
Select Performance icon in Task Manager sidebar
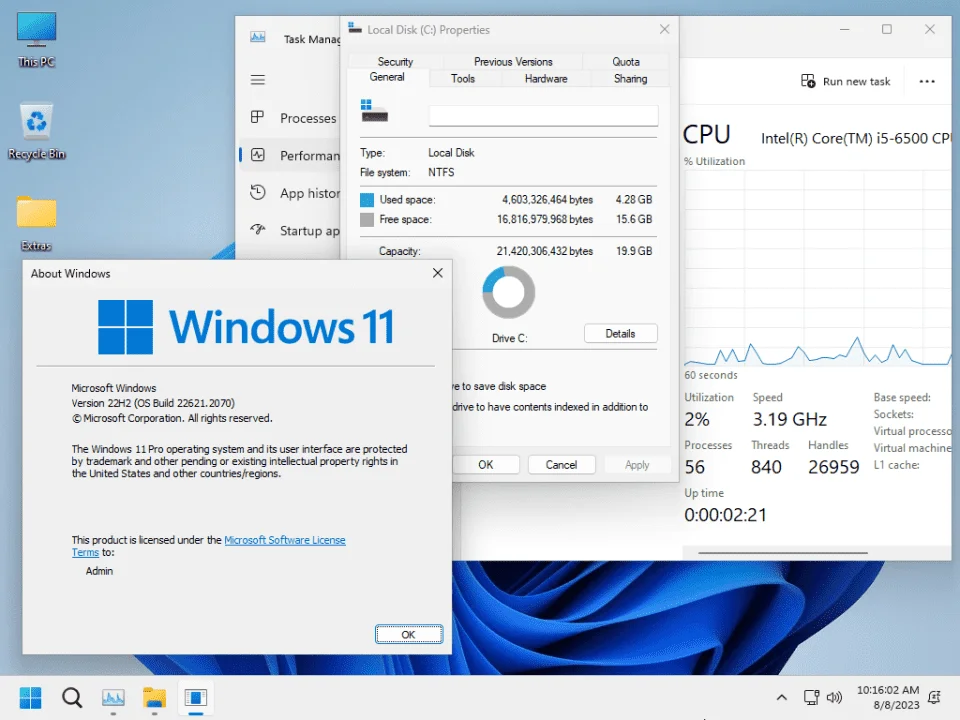click(258, 155)
